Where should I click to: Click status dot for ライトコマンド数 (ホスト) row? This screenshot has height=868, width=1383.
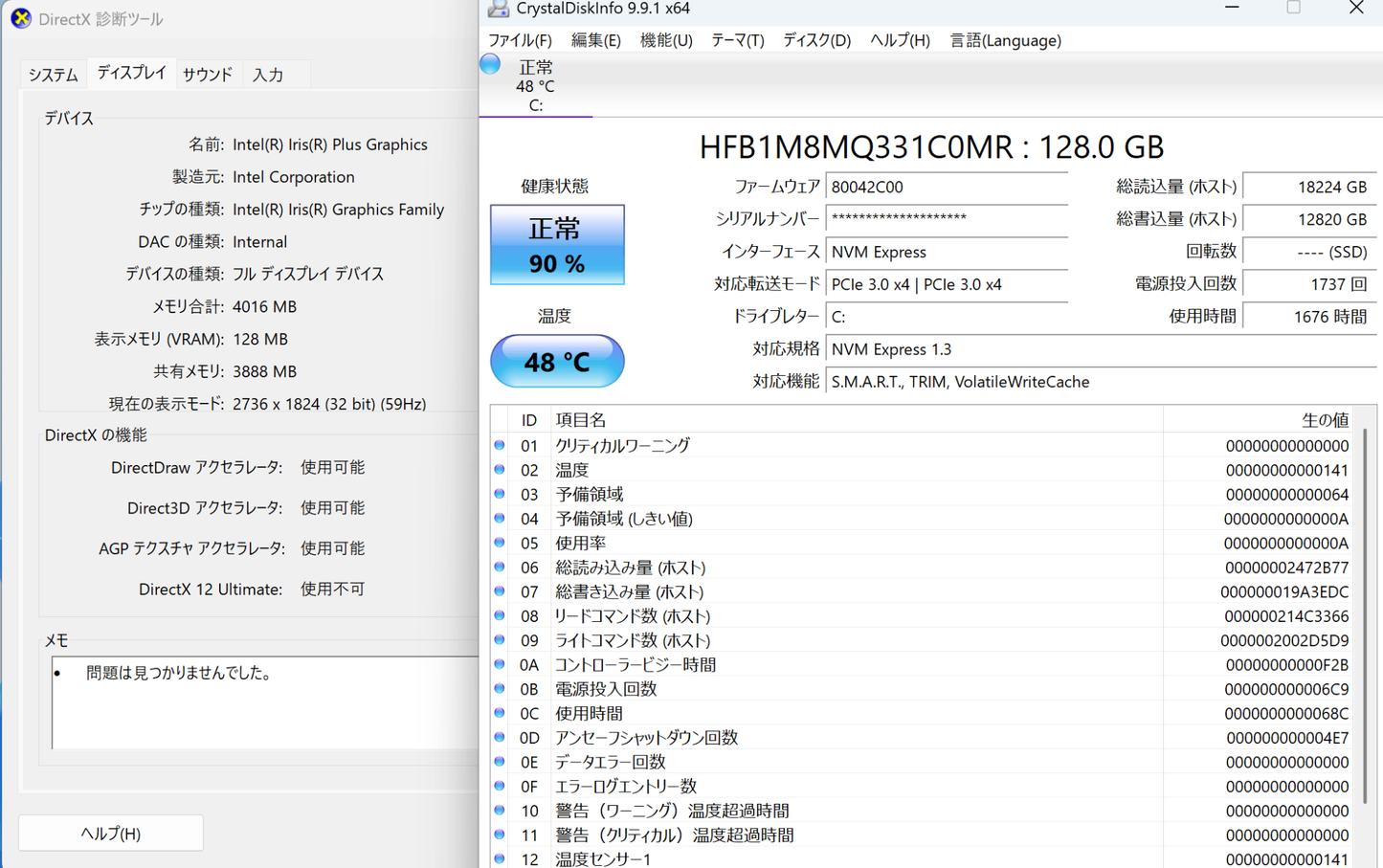pyautogui.click(x=500, y=639)
